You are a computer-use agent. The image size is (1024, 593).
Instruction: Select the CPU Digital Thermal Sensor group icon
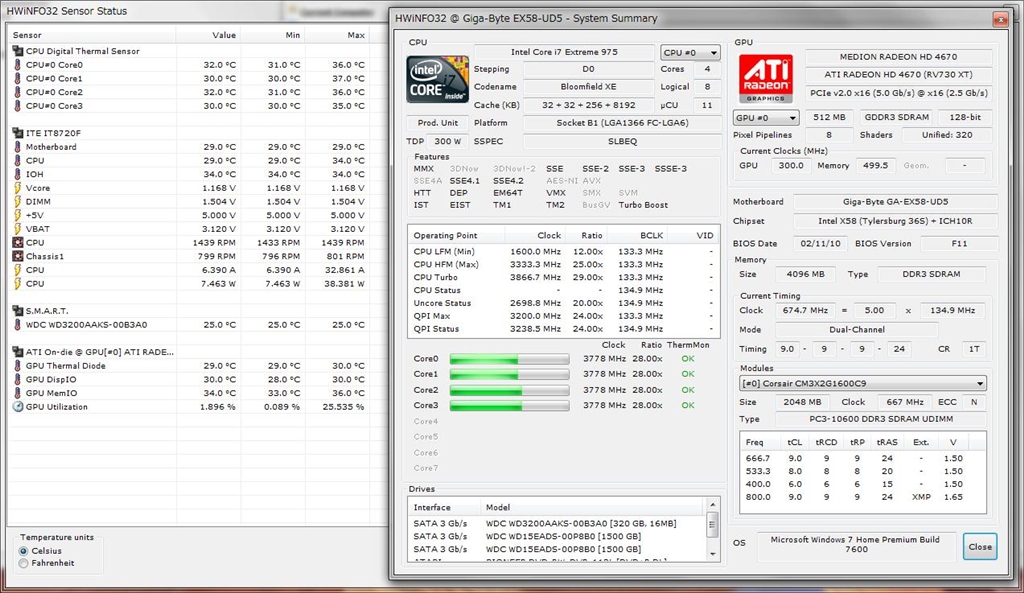(x=17, y=51)
